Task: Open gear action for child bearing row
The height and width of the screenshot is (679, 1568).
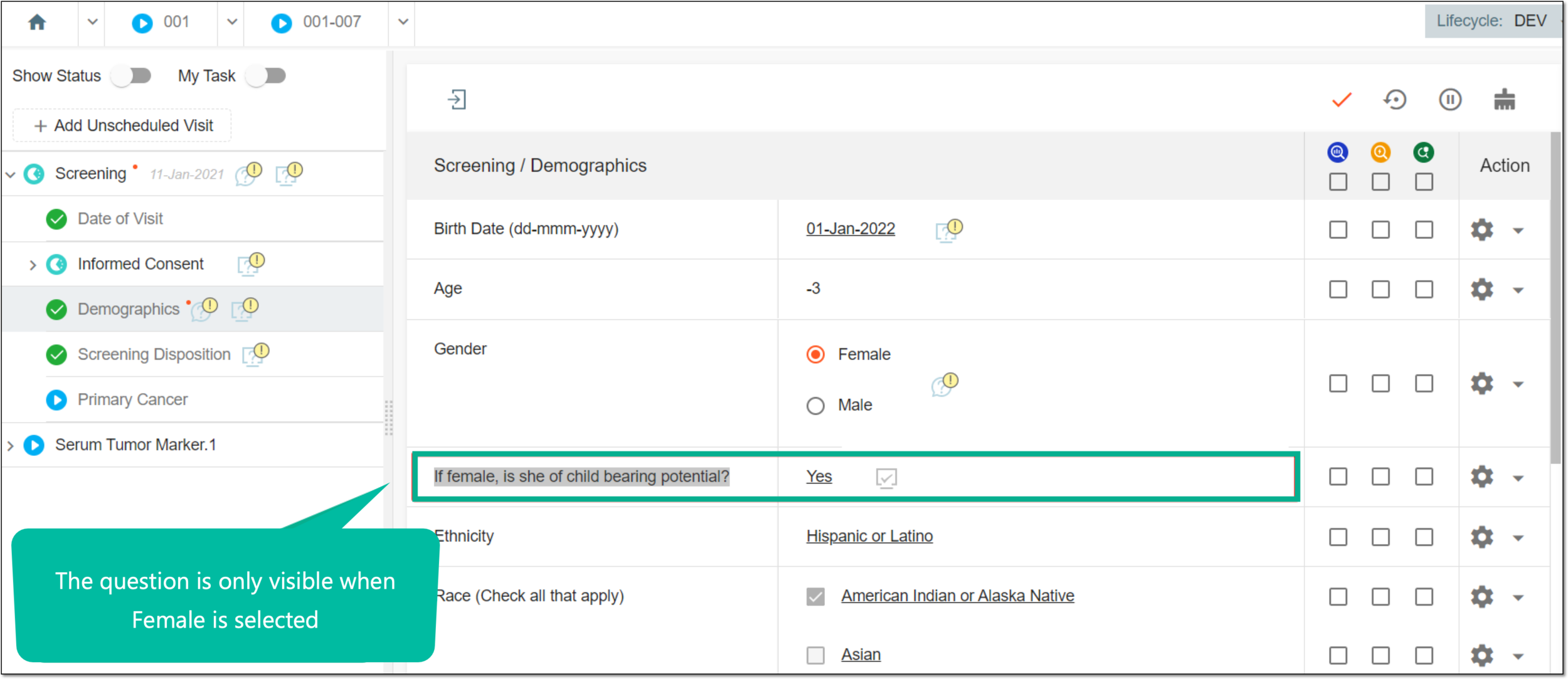Action: 1481,476
